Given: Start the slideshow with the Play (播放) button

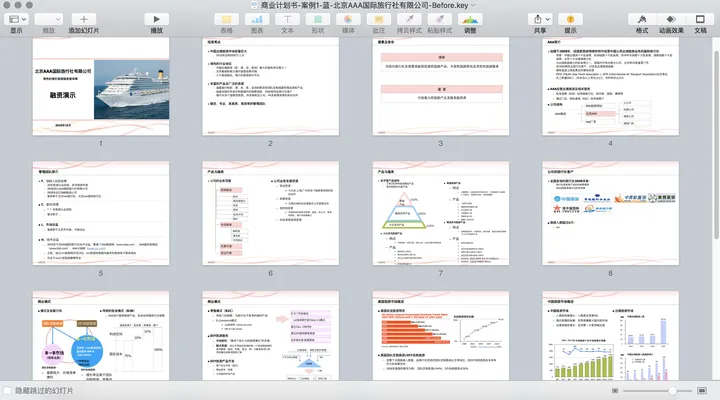Looking at the screenshot, I should (x=157, y=19).
